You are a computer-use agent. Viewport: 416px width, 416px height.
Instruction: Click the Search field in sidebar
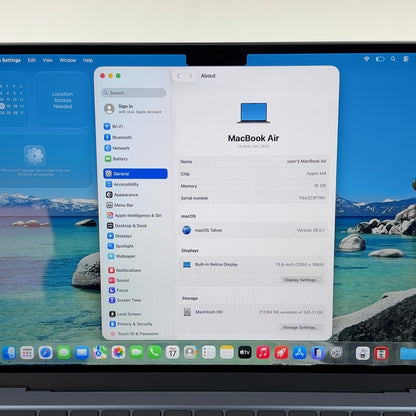point(133,93)
